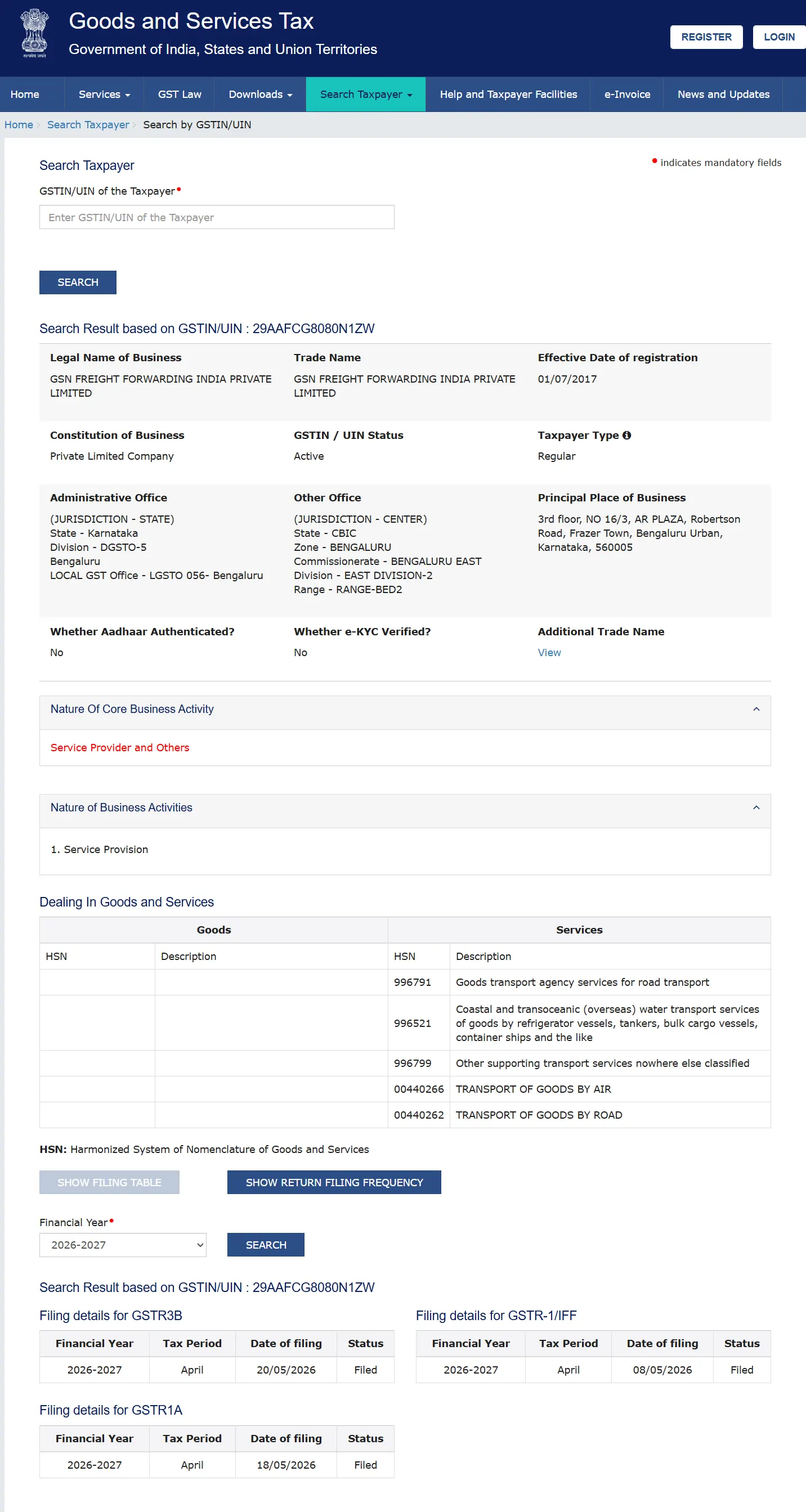Open Help and Taxpayer Facilities
This screenshot has height=1512, width=806.
[x=508, y=95]
